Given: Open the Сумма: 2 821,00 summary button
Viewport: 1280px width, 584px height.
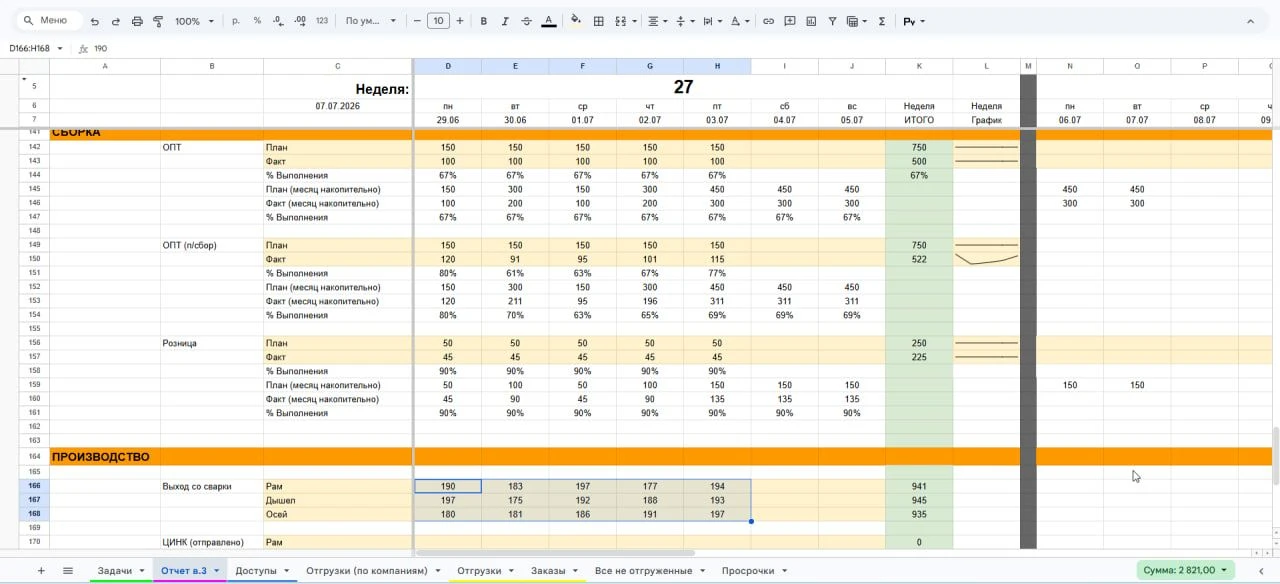Looking at the screenshot, I should click(x=1186, y=570).
